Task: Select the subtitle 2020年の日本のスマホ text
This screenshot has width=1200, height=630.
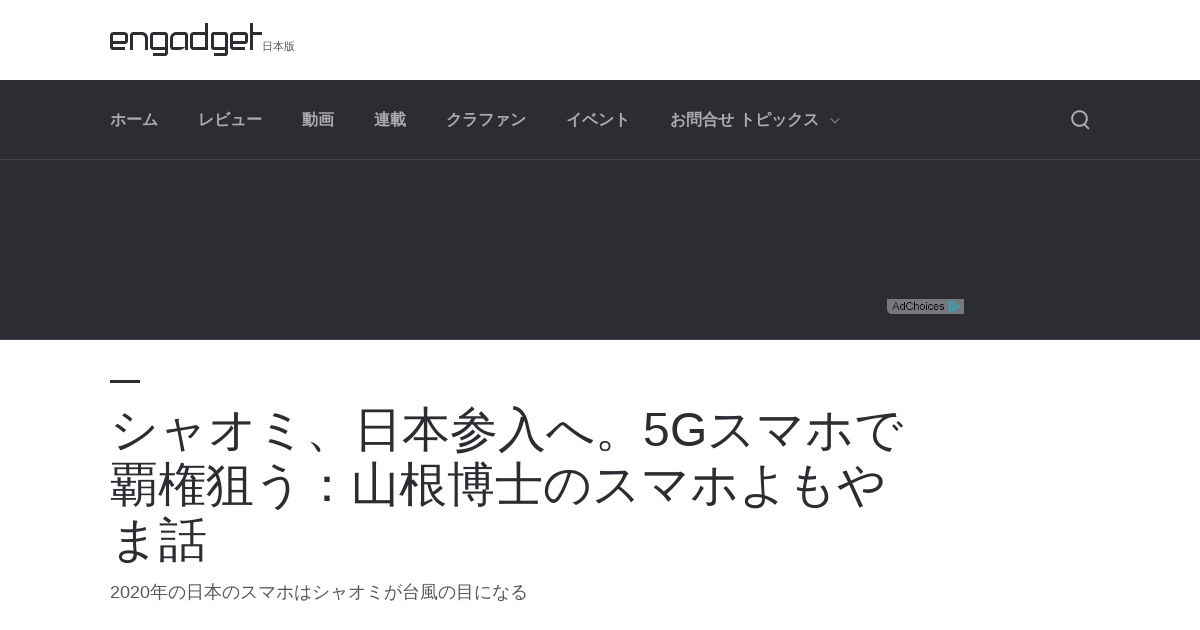Action: tap(318, 592)
